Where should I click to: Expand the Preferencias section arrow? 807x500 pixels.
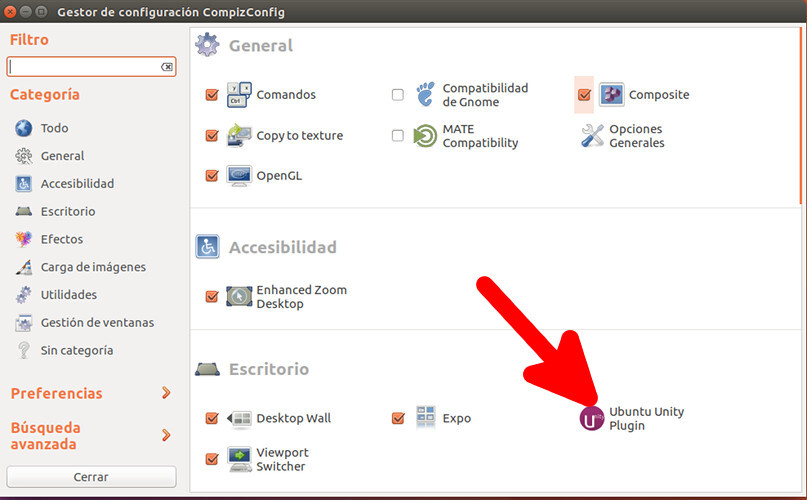pos(166,393)
